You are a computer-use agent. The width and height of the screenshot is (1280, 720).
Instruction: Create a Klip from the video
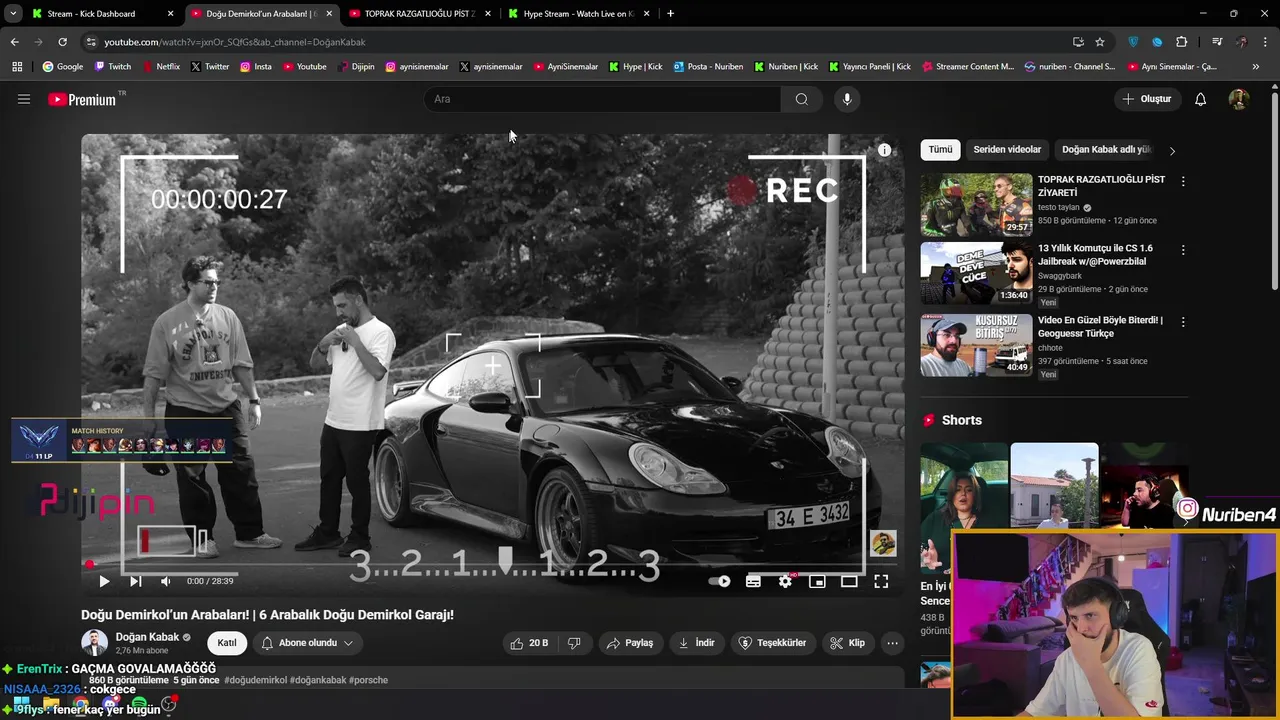pyautogui.click(x=847, y=643)
